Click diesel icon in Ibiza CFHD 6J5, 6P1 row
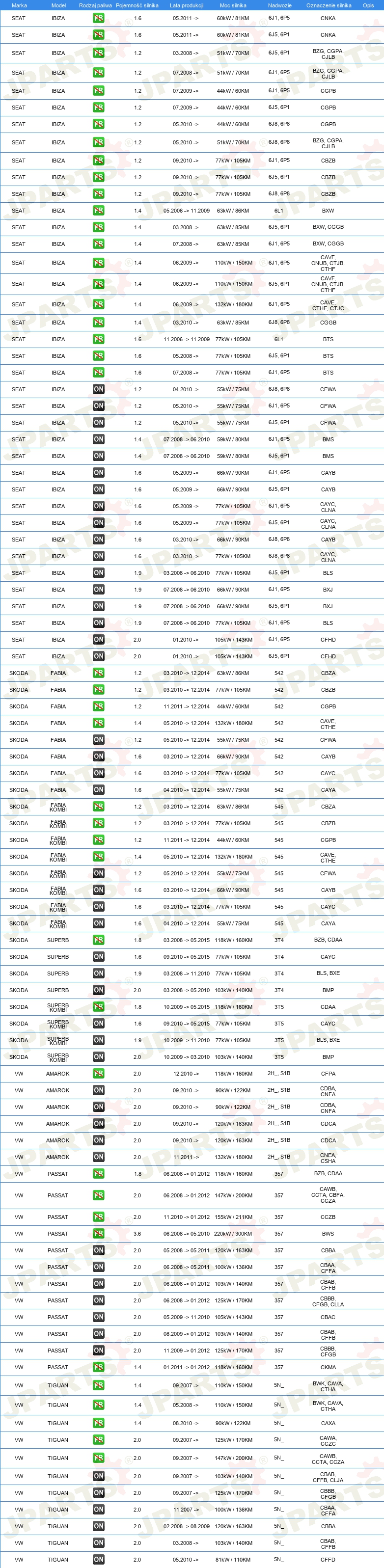 98,656
